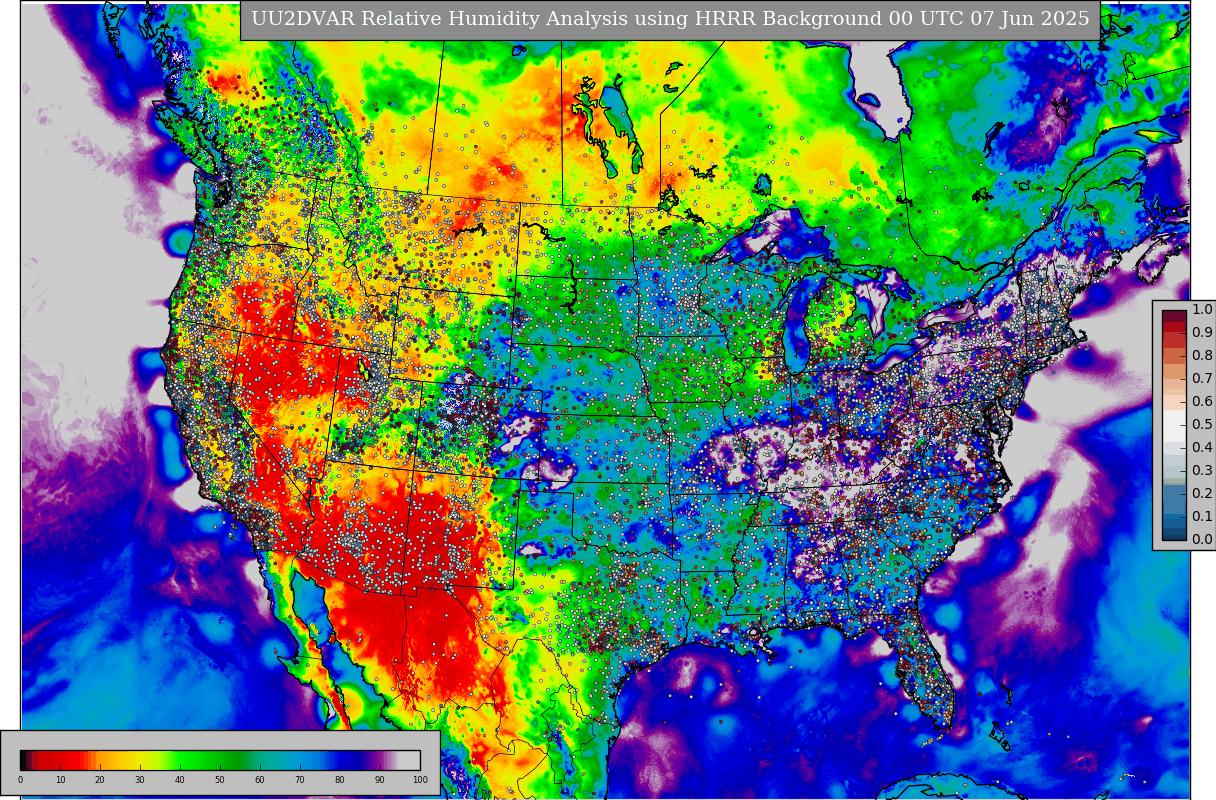
Task: Click the 80 tick label on bottom colorbar
Action: click(x=340, y=780)
